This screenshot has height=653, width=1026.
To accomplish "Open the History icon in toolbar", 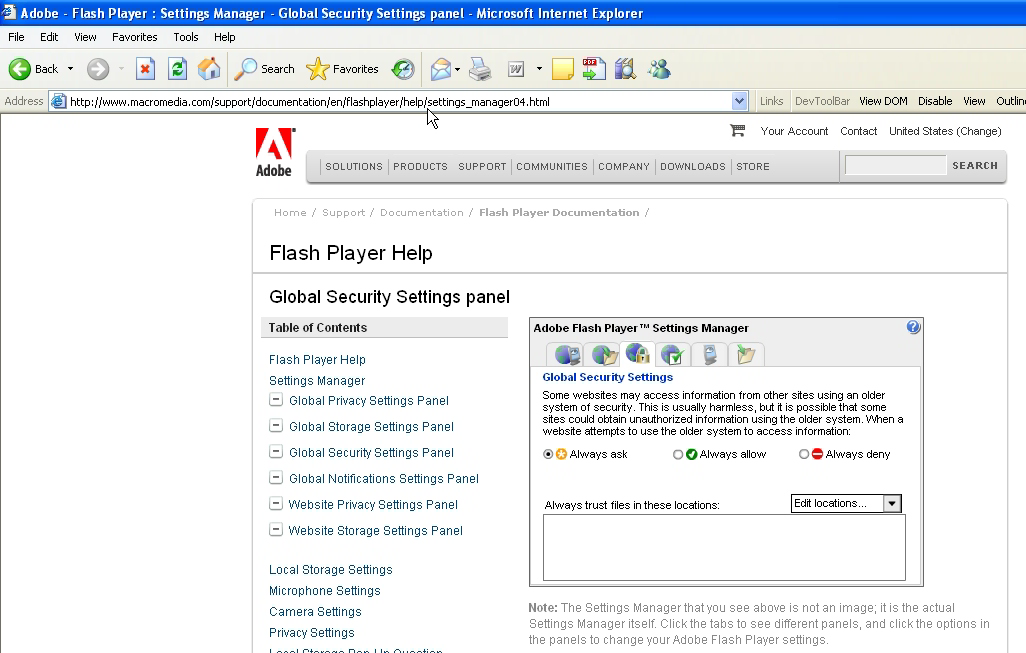I will click(403, 69).
